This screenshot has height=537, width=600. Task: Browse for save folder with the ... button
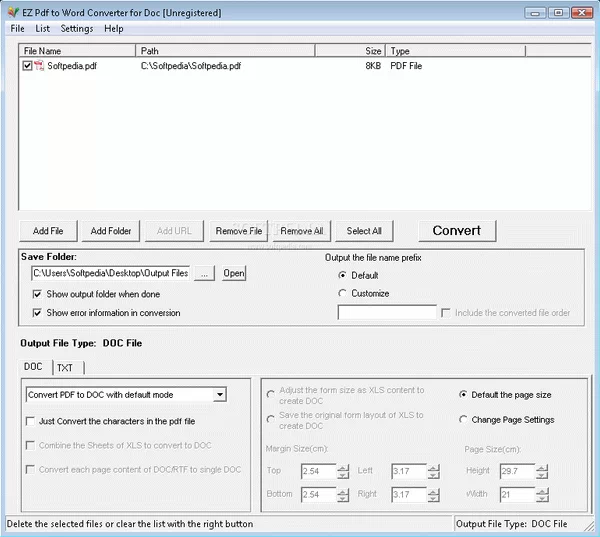tap(204, 273)
